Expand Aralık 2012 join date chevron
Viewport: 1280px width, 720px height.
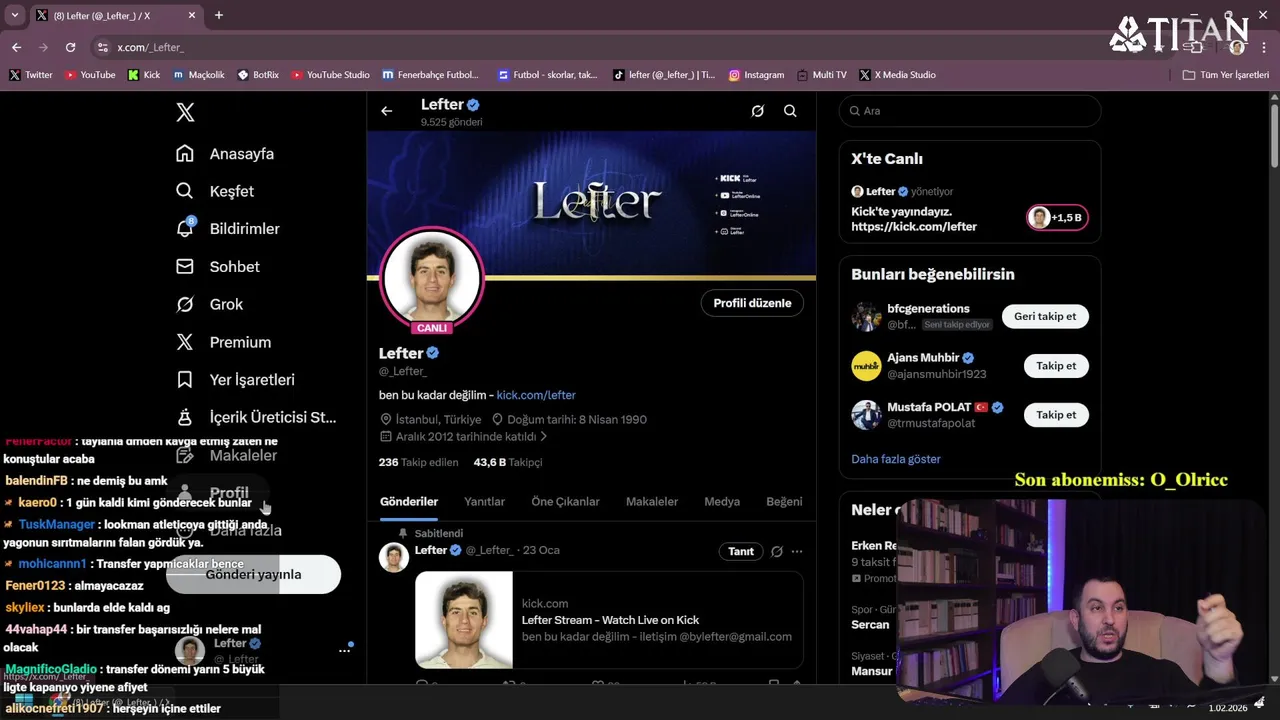(543, 437)
